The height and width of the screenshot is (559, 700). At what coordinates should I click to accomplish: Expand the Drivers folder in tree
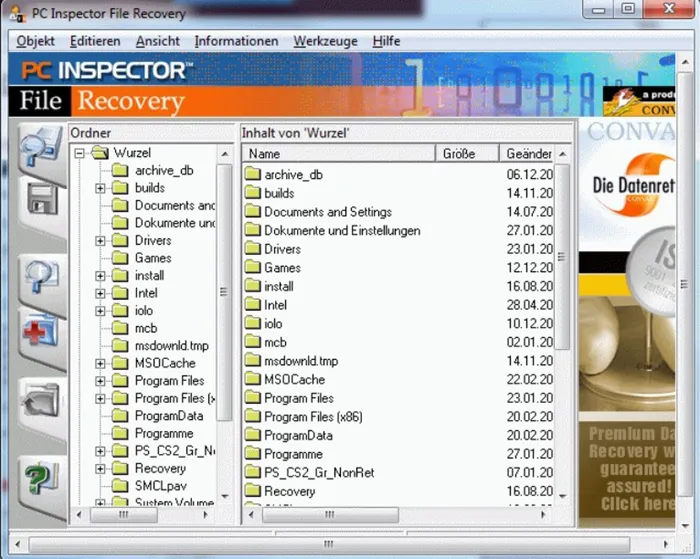click(x=100, y=241)
